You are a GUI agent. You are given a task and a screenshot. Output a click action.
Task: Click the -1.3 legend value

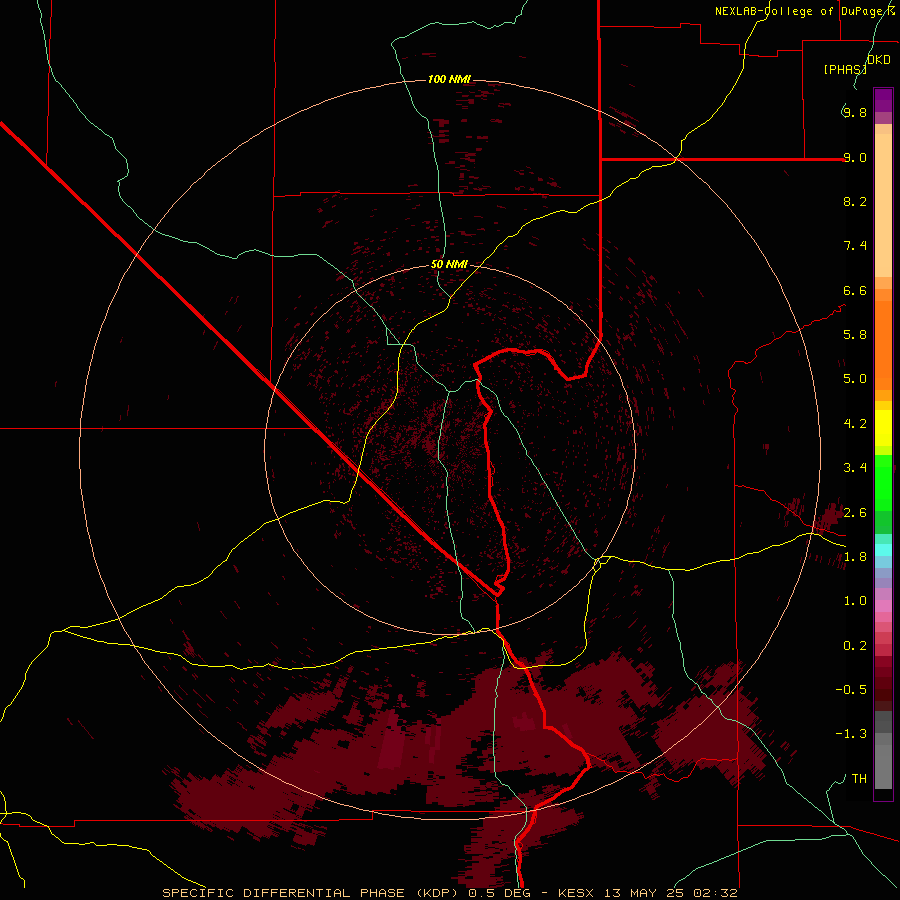click(851, 734)
